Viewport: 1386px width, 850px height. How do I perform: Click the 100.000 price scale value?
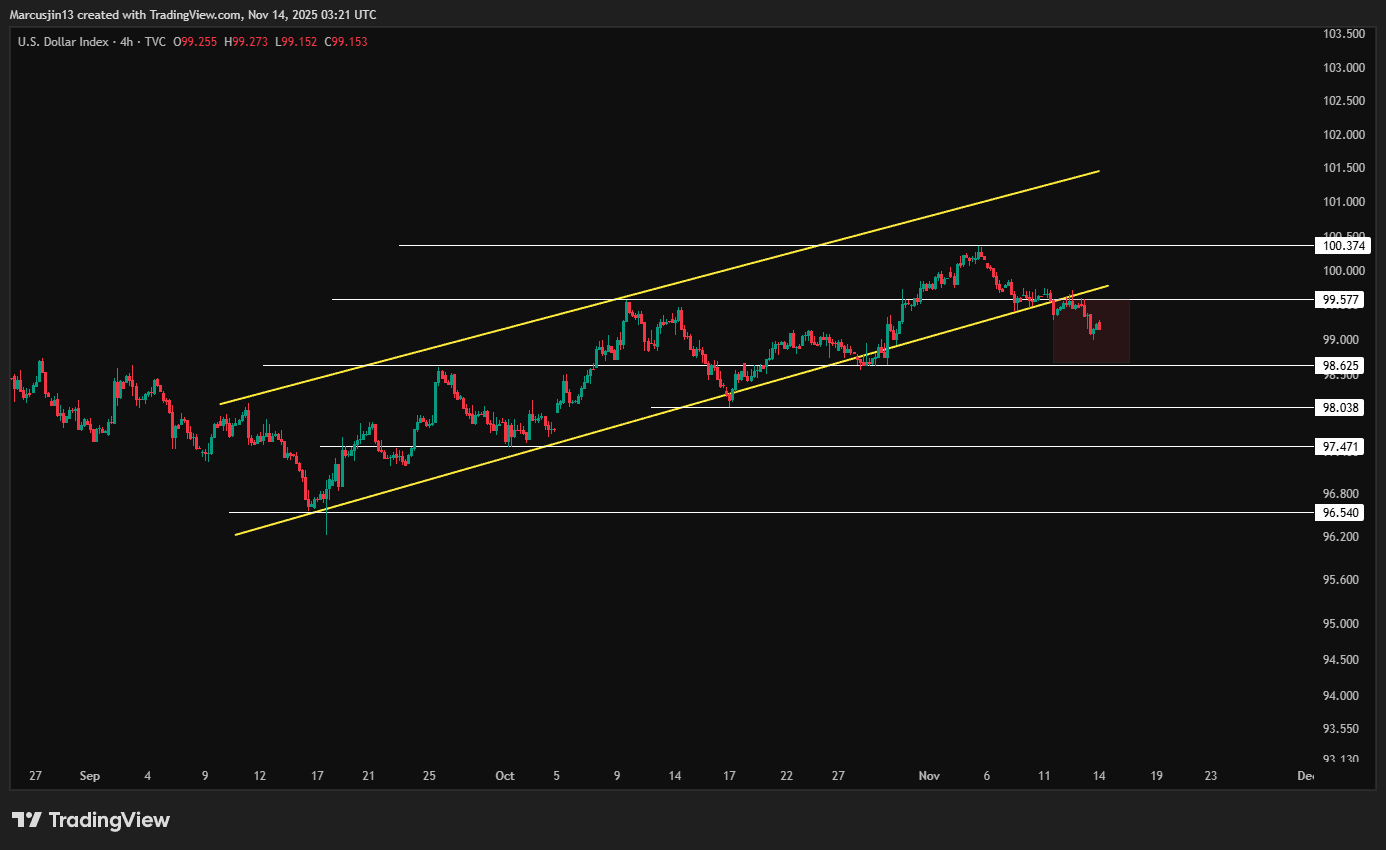[x=1343, y=271]
